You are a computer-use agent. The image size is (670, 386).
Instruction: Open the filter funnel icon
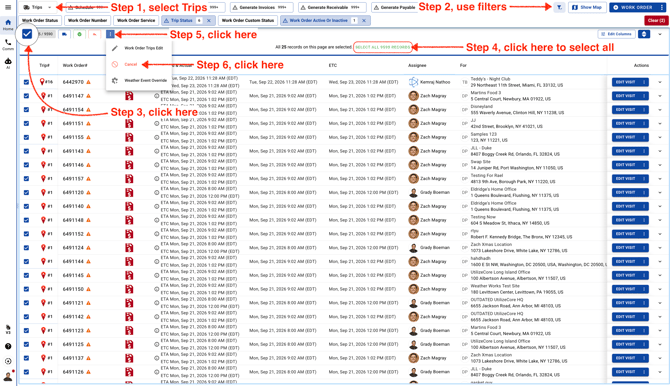(559, 7)
